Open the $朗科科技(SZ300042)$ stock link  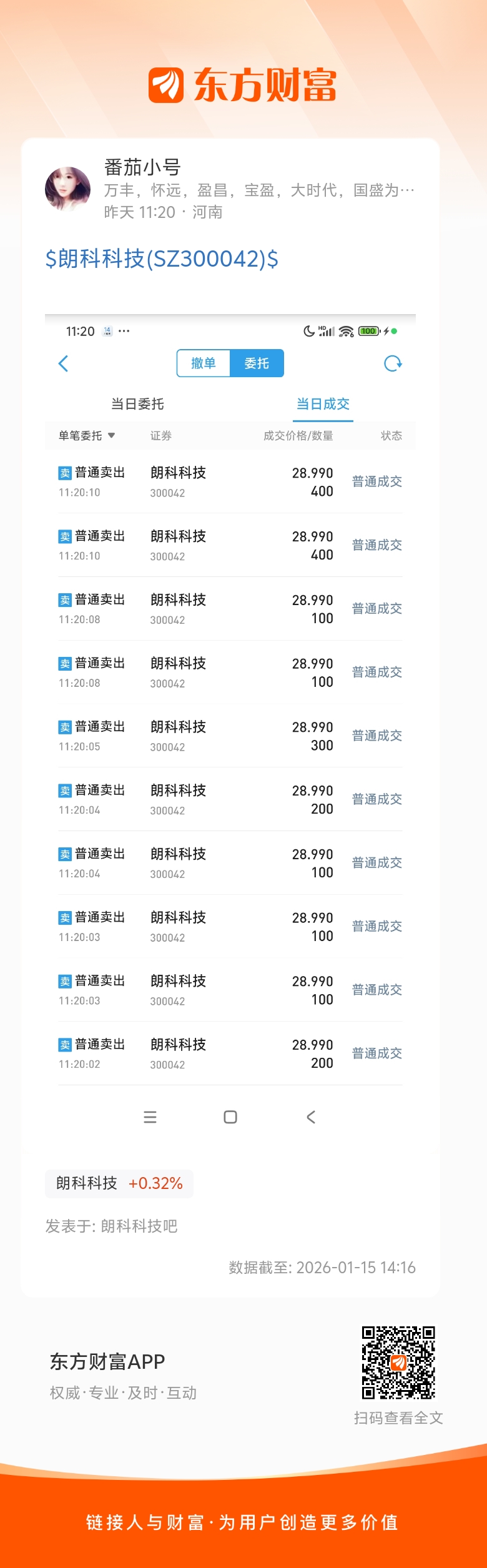pos(162,259)
